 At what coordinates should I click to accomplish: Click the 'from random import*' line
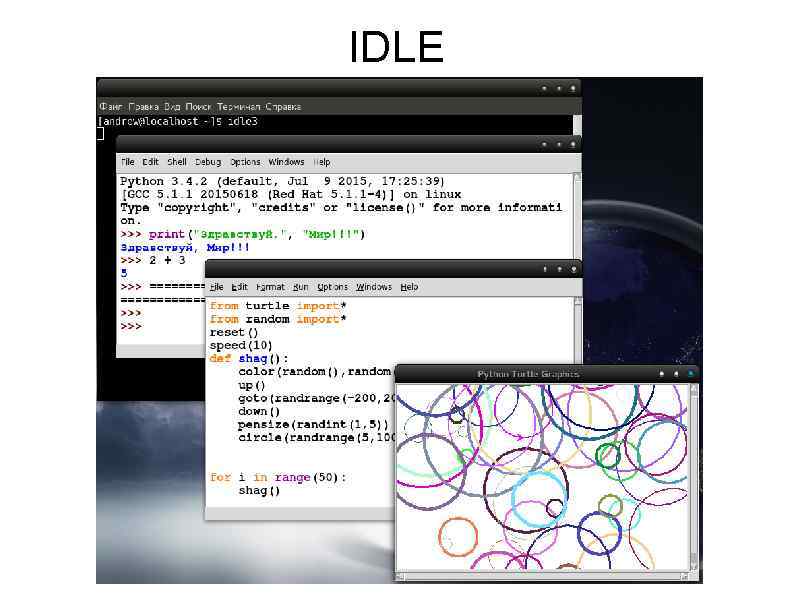278,320
